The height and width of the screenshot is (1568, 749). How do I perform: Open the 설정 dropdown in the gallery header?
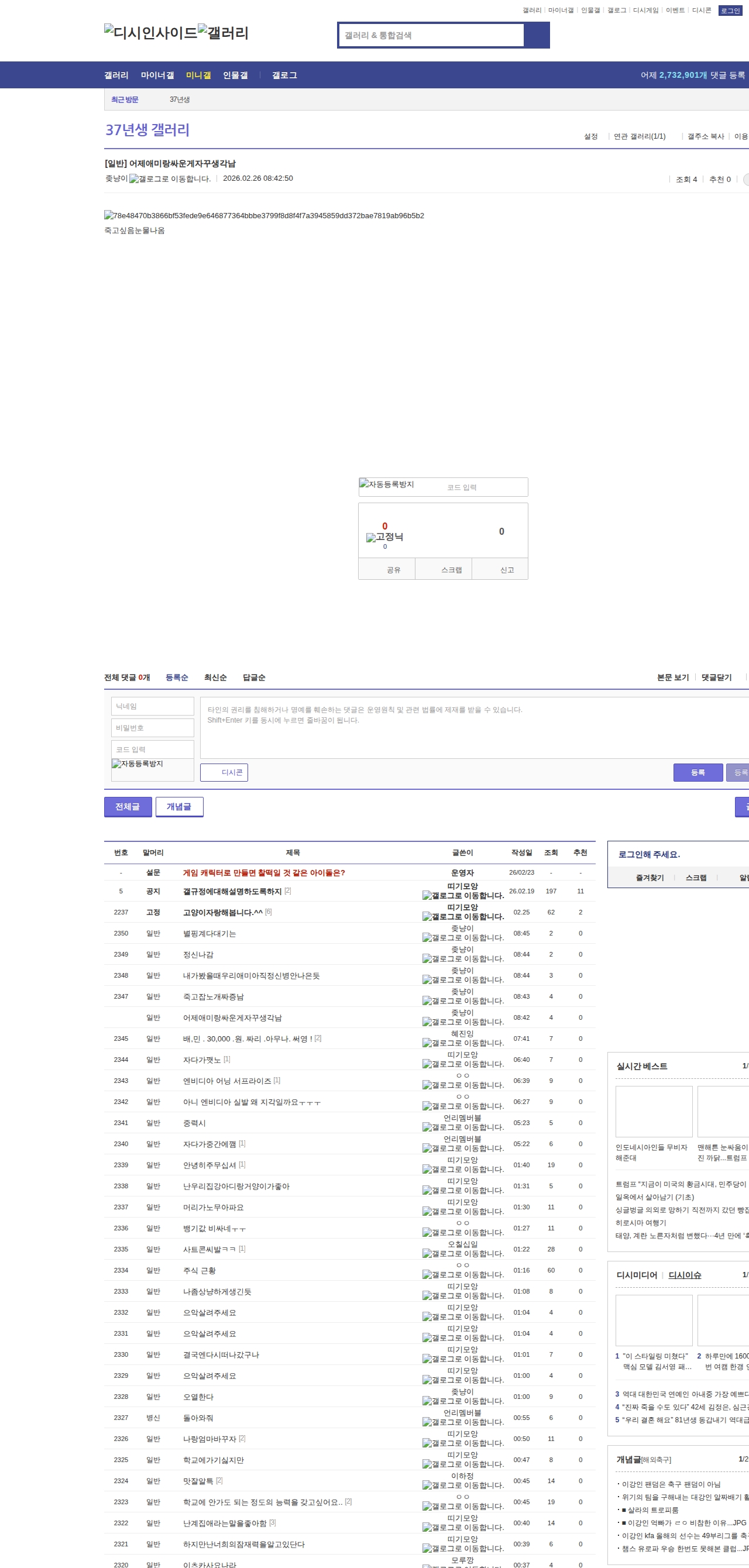pyautogui.click(x=590, y=136)
